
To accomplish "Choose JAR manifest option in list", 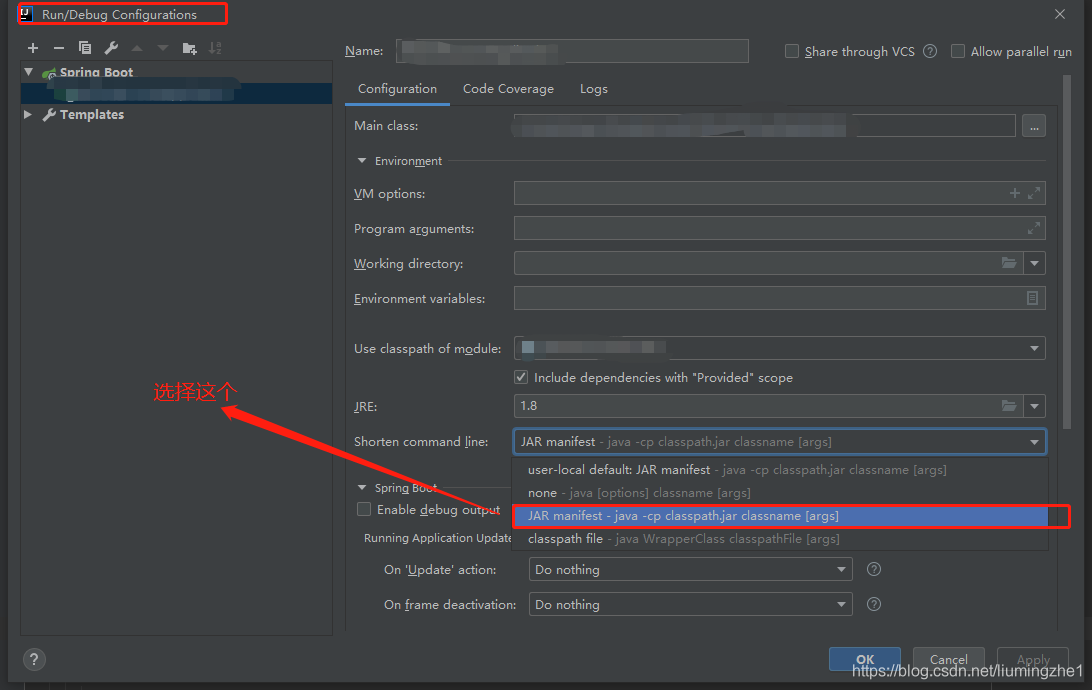I will click(780, 516).
